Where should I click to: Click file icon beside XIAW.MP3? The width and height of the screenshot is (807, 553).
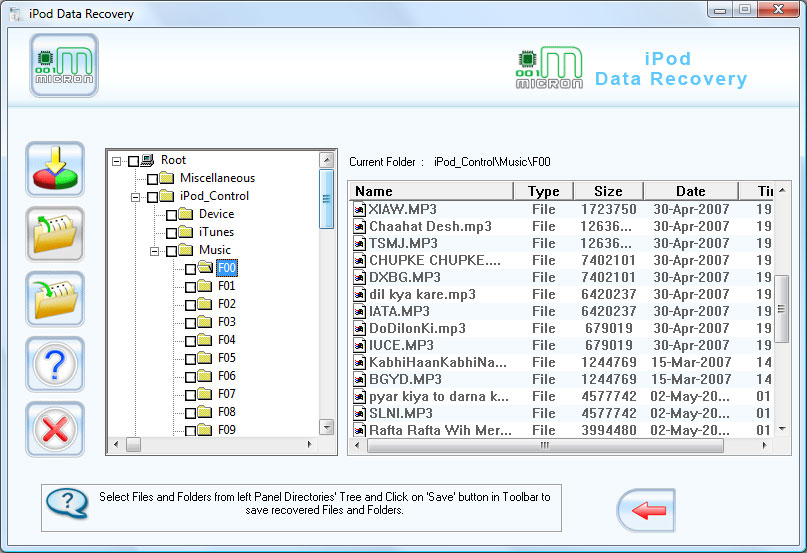coord(359,210)
